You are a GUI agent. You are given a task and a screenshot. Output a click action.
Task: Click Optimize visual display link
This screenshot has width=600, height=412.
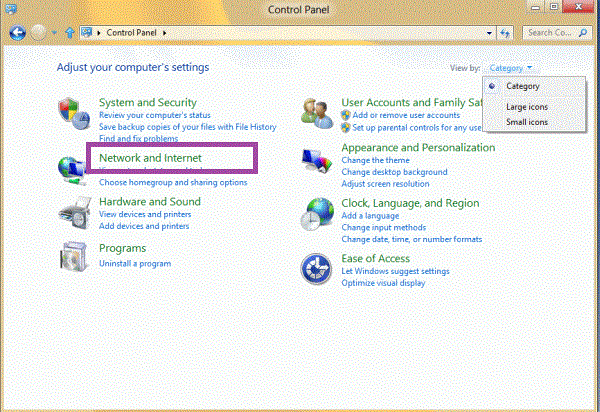[383, 283]
